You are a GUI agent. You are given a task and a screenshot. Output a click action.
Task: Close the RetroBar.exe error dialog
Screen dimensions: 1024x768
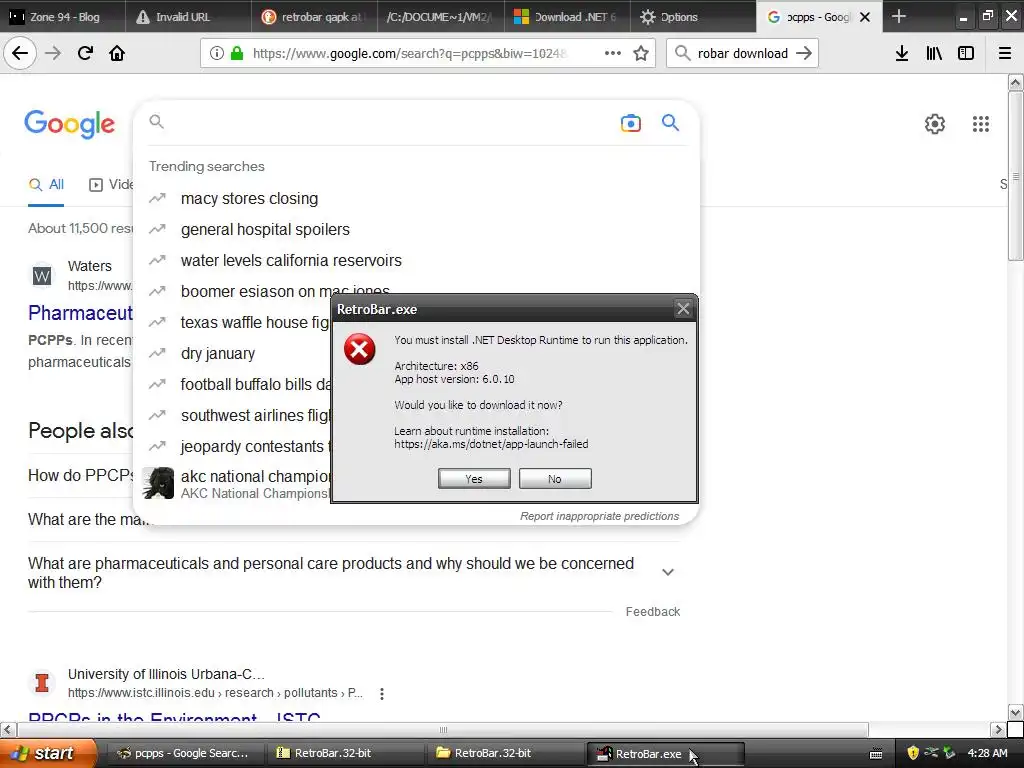point(683,309)
